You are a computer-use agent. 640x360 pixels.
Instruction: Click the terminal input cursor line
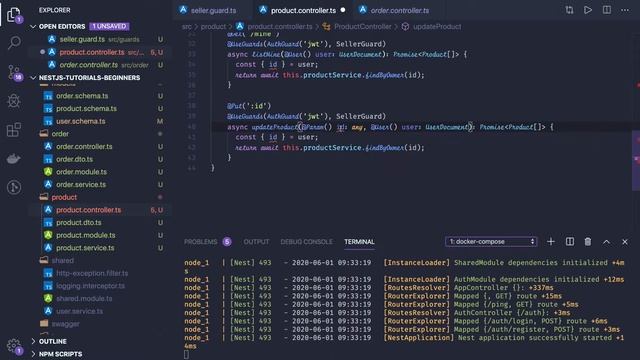tap(186, 355)
